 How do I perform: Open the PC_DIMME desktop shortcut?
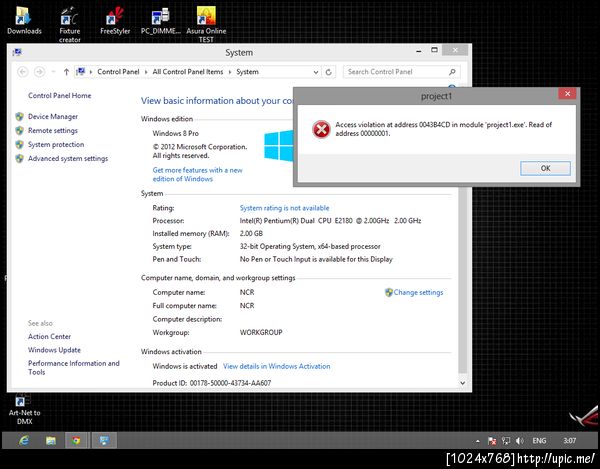click(x=161, y=21)
